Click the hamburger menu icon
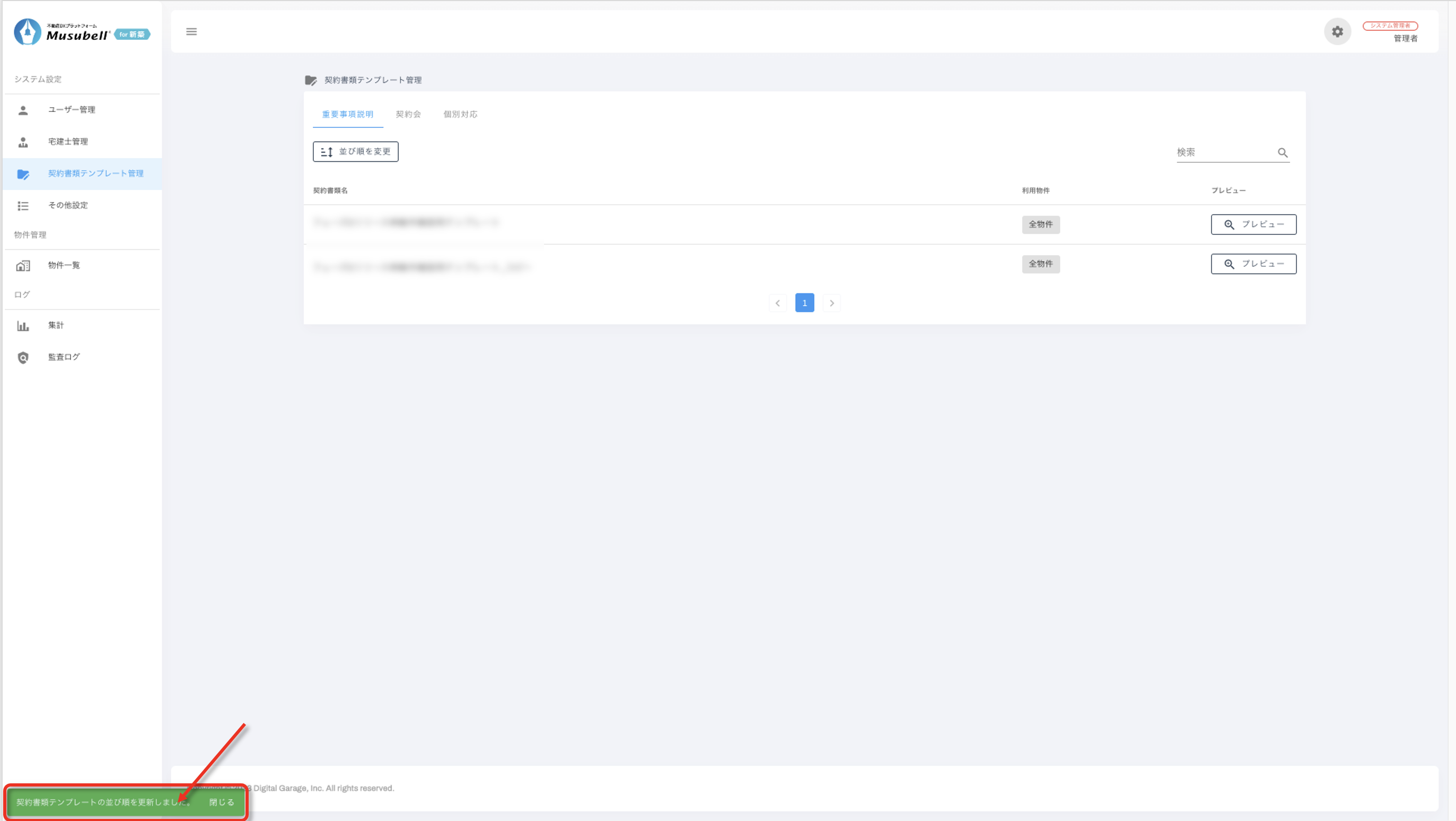The image size is (1456, 821). (x=191, y=32)
